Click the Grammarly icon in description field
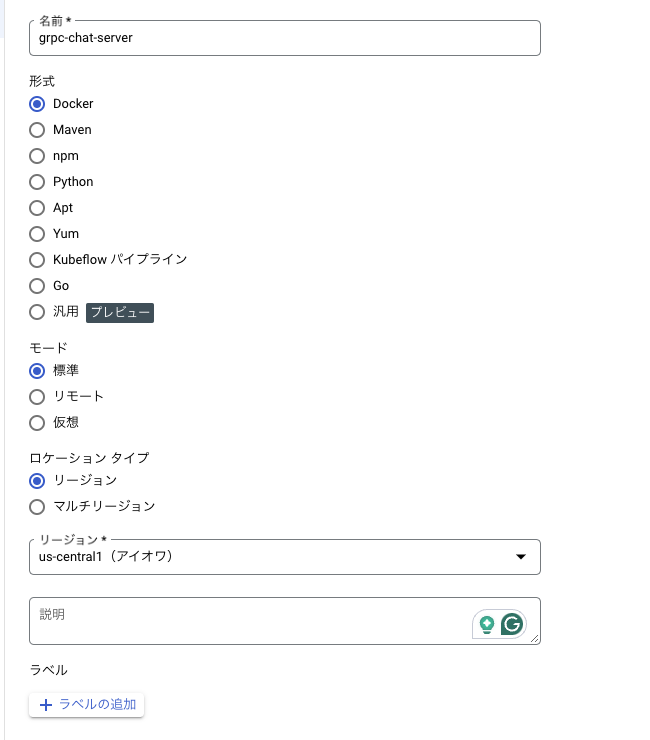The height and width of the screenshot is (740, 650). 512,625
